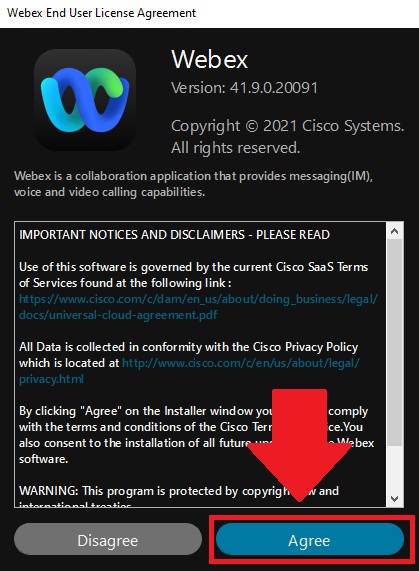Screen dimensions: 419x571
Task: Open the cisco.com doing_business legal link
Action: (198, 299)
